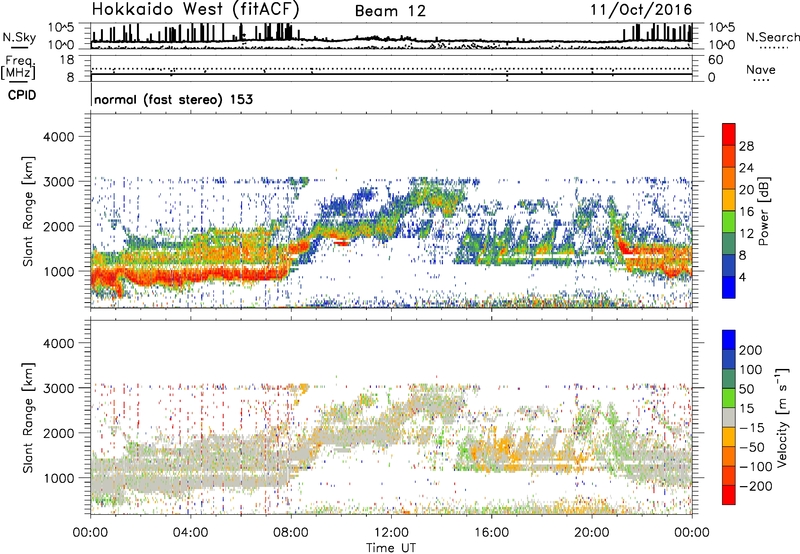Image resolution: width=800 pixels, height=554 pixels.
Task: Click the 0 tick label beside Nave
Action: tap(712, 78)
